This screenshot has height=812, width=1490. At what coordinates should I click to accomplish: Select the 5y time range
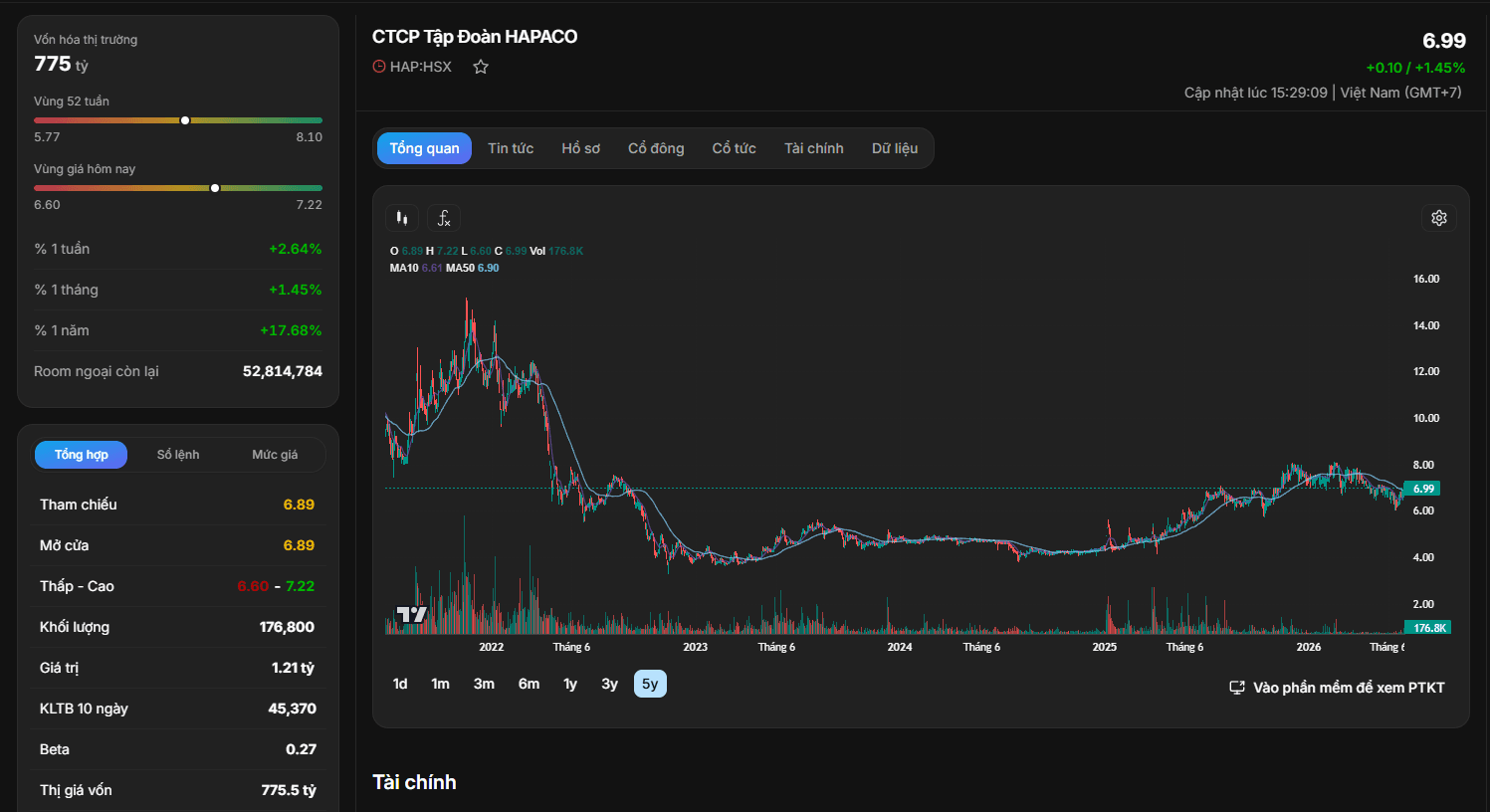[650, 684]
